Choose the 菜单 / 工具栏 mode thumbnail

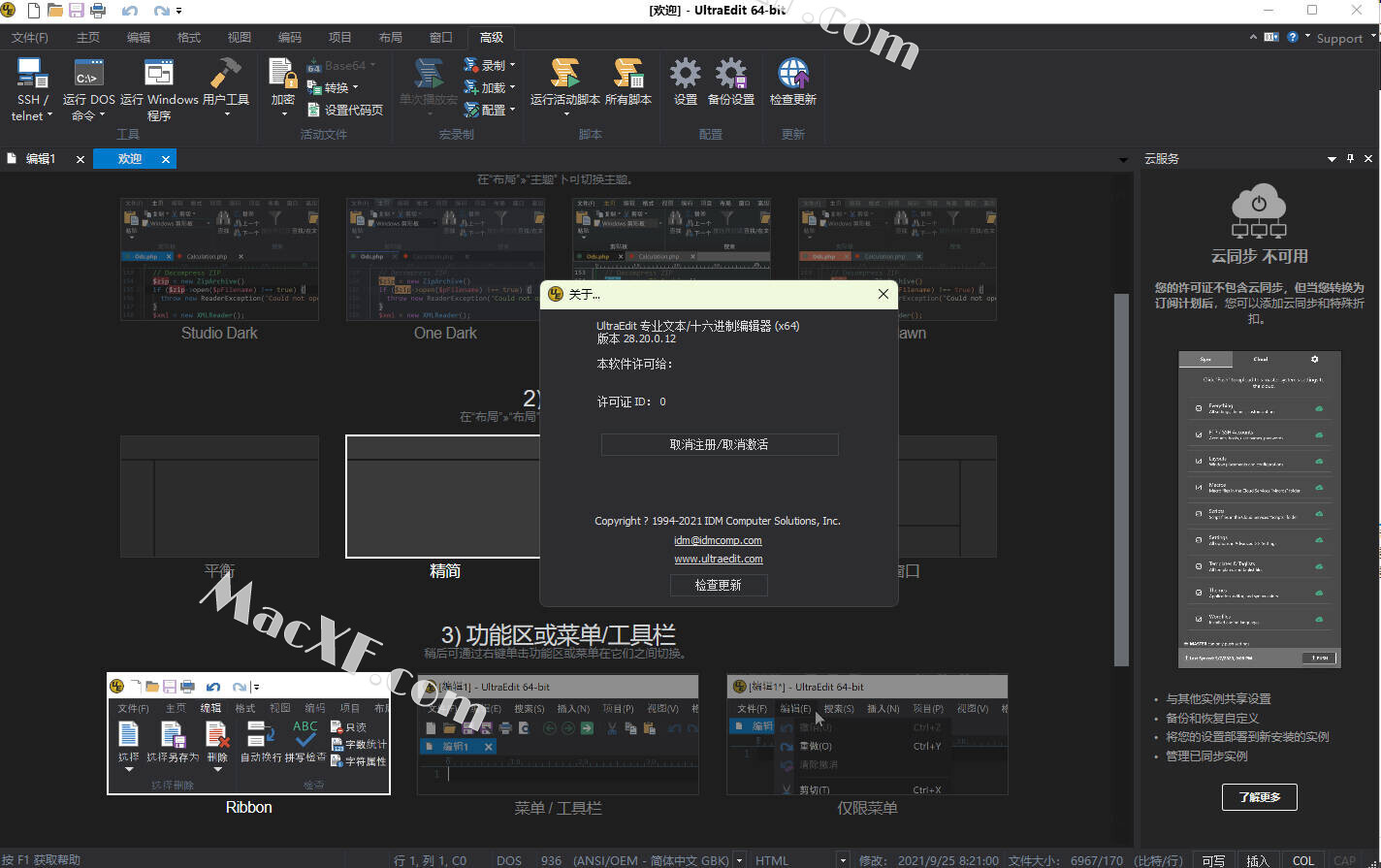coord(558,734)
